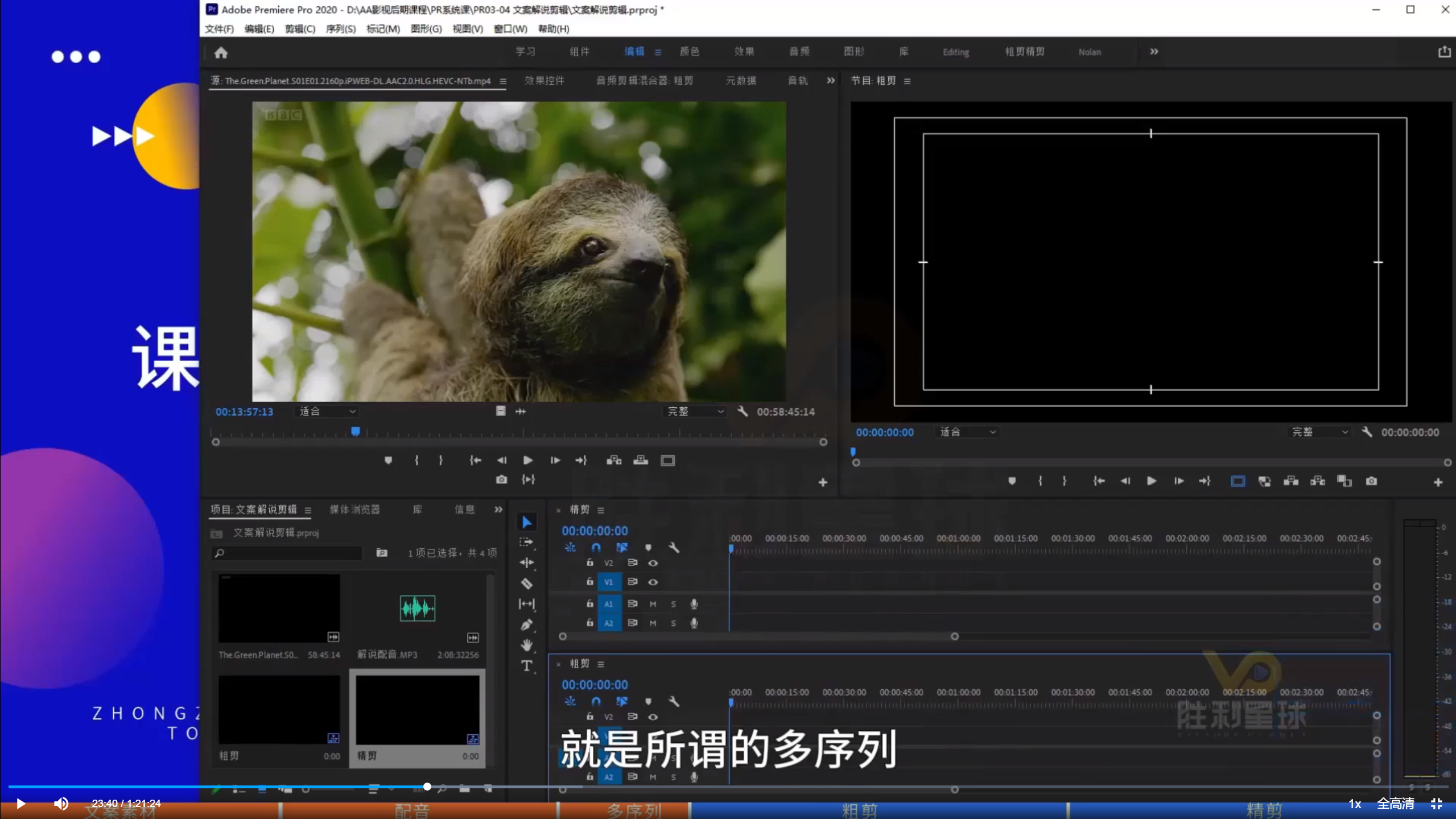Click video player playback speed 1x
This screenshot has height=819, width=1456.
point(1355,804)
